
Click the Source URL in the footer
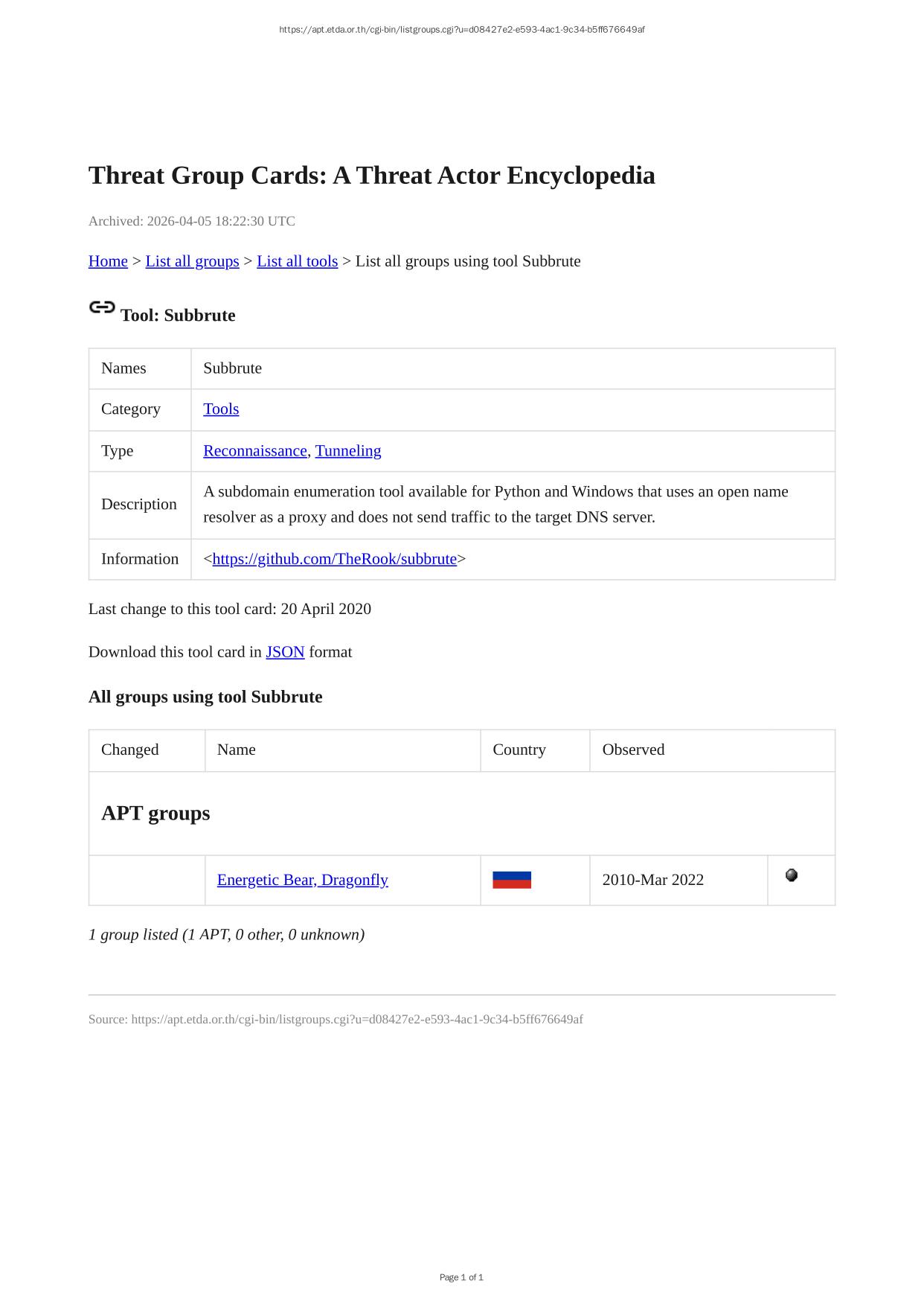356,1019
